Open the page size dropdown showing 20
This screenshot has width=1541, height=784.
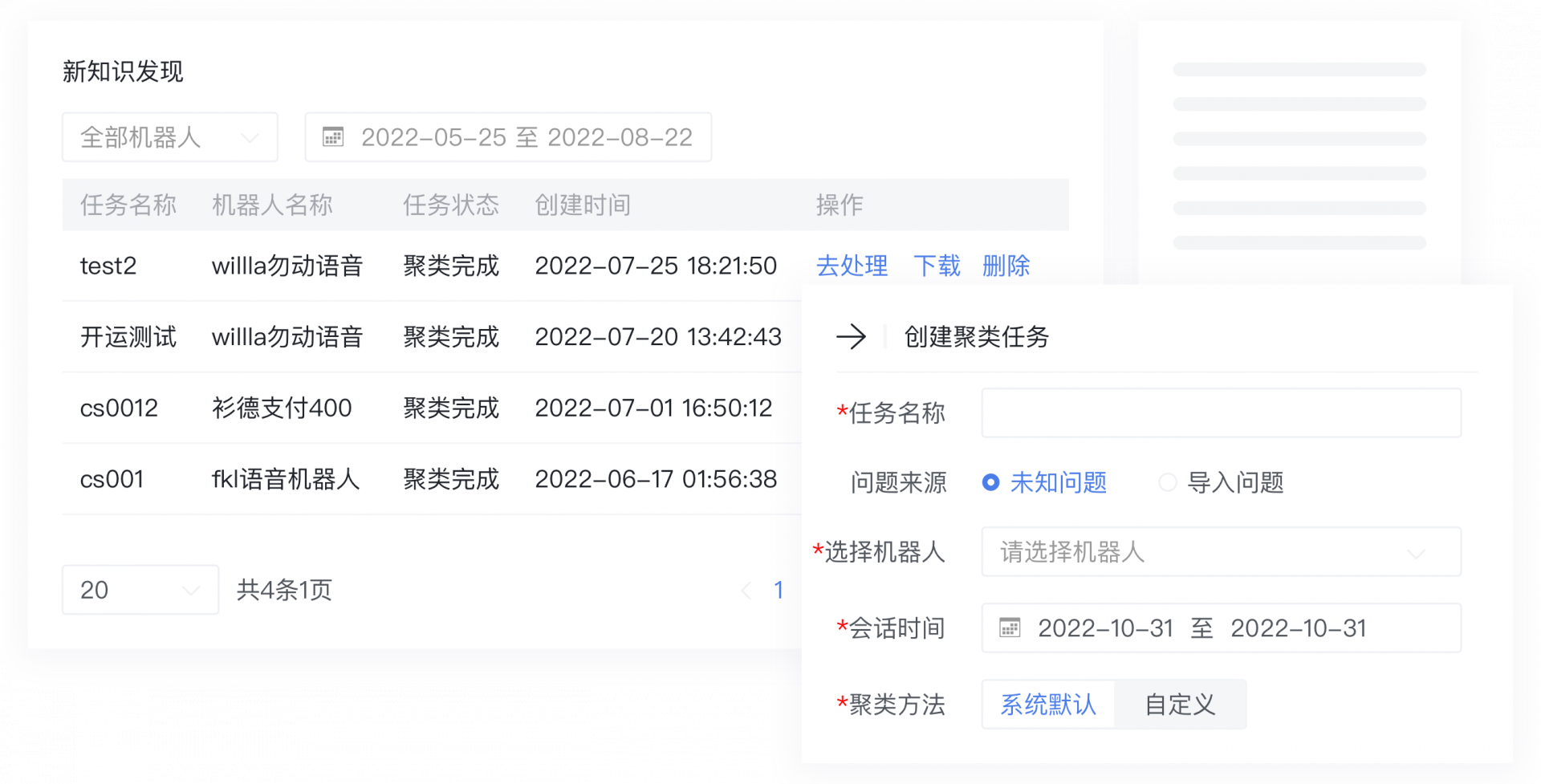point(140,590)
